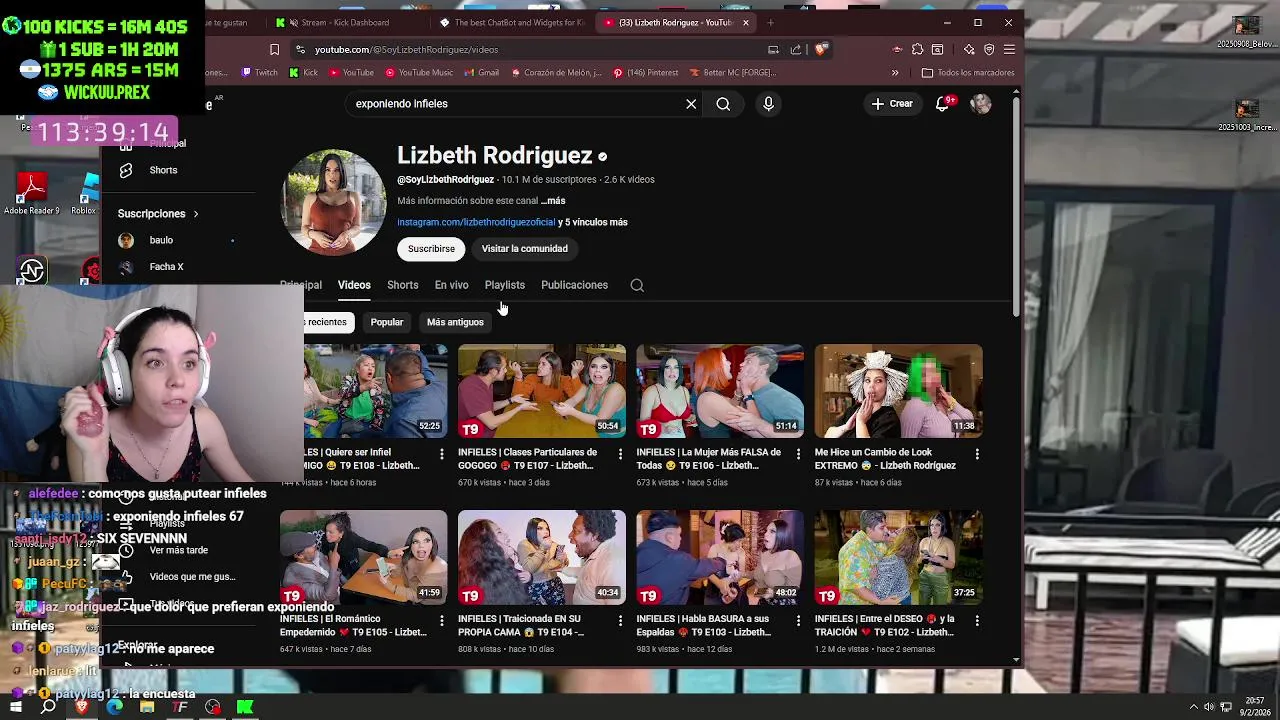Open the baulo subscription channel
1280x720 pixels.
[x=162, y=240]
